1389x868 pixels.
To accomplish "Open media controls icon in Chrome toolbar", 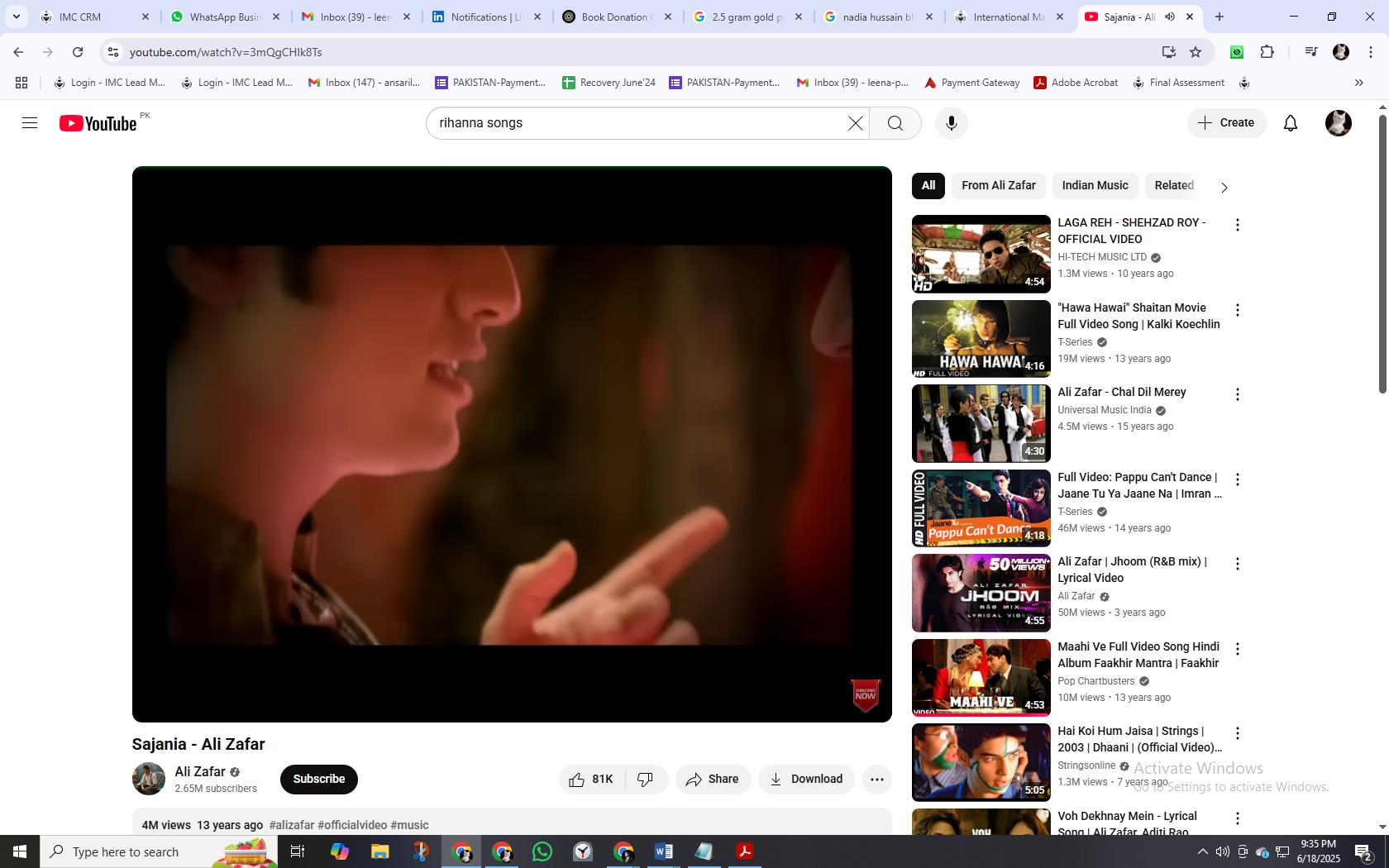I will point(1310,52).
